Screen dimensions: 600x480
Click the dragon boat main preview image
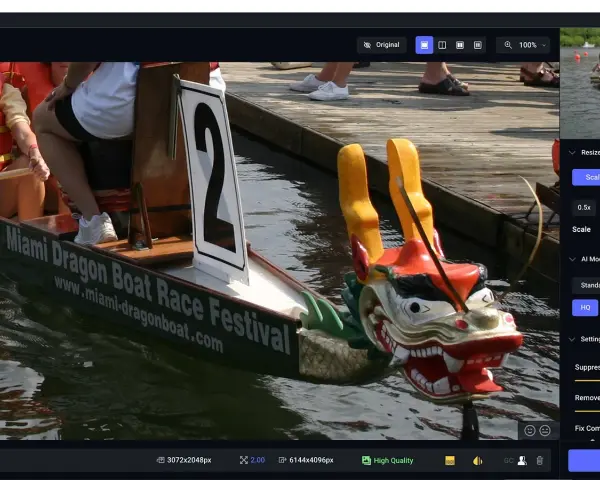click(x=279, y=251)
